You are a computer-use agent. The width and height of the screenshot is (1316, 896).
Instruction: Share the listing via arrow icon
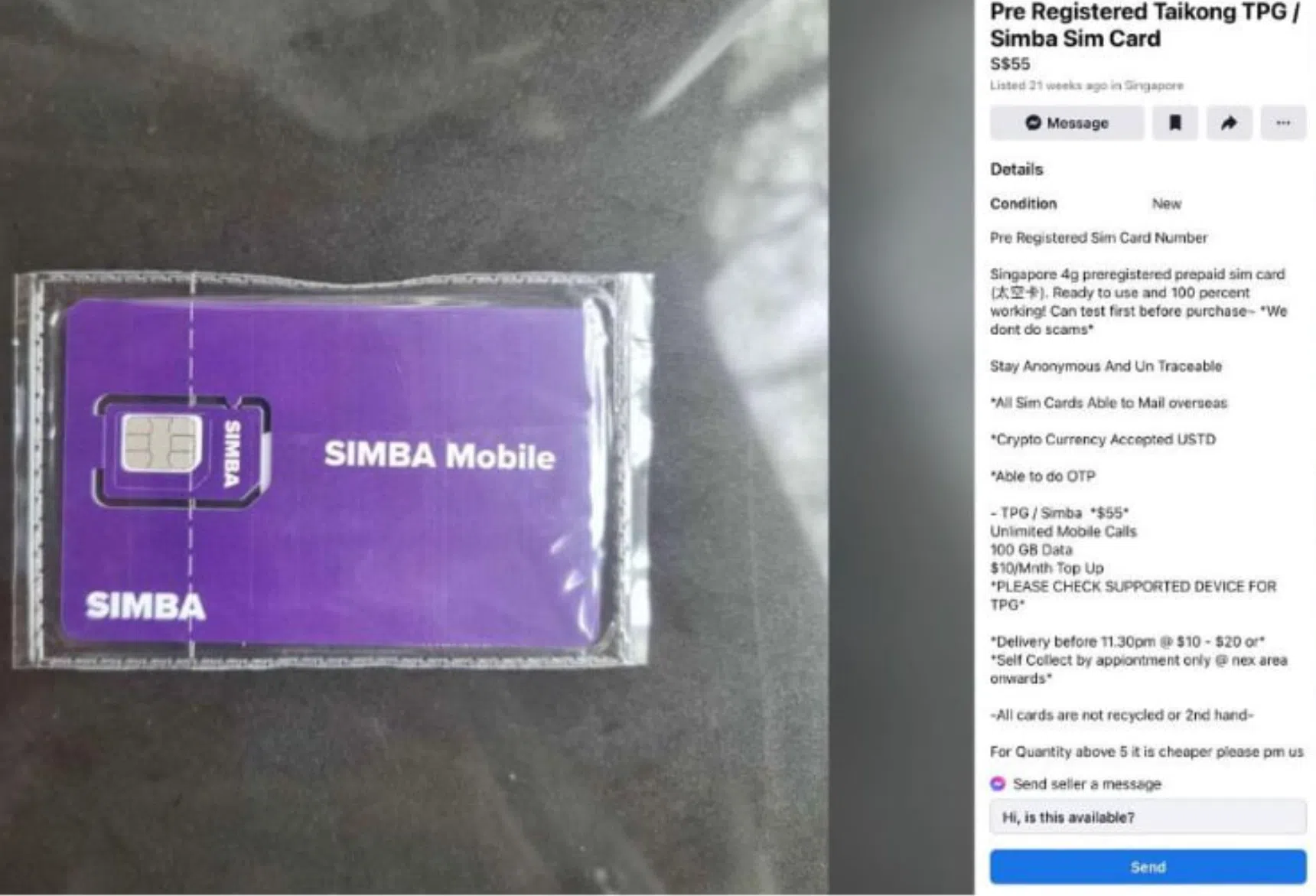click(x=1229, y=123)
